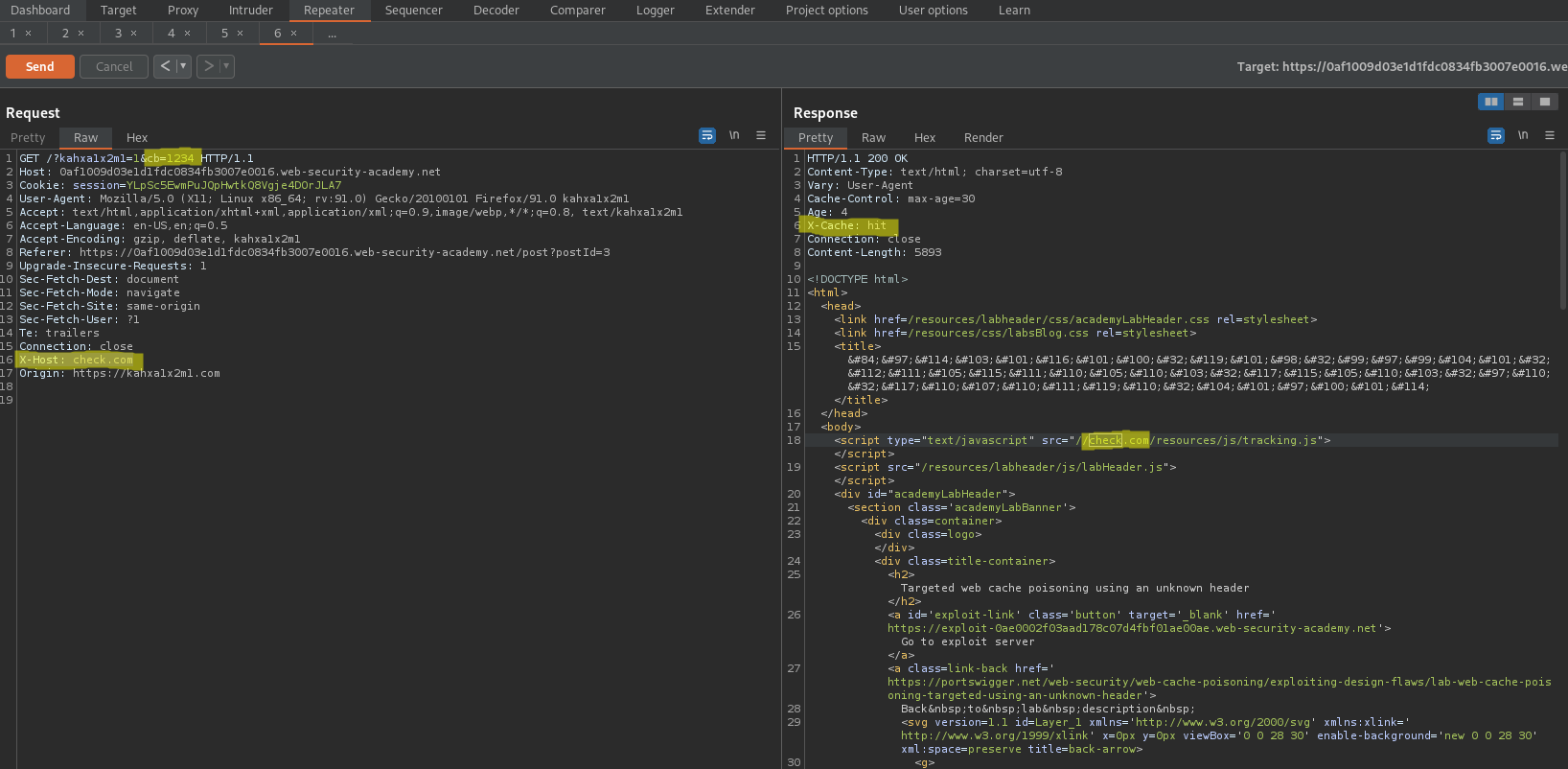Close Repeater tab 4
The height and width of the screenshot is (769, 1568).
click(x=187, y=34)
